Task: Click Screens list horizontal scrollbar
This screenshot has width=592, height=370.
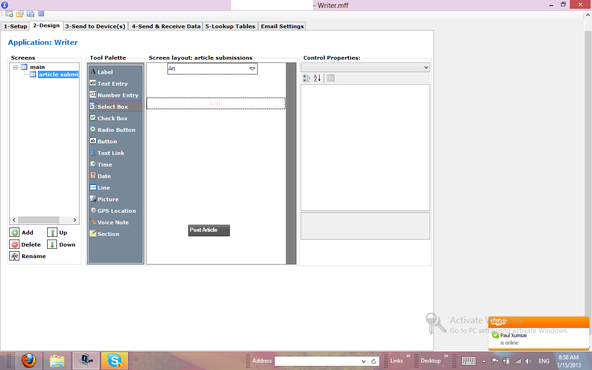Action: pos(39,220)
